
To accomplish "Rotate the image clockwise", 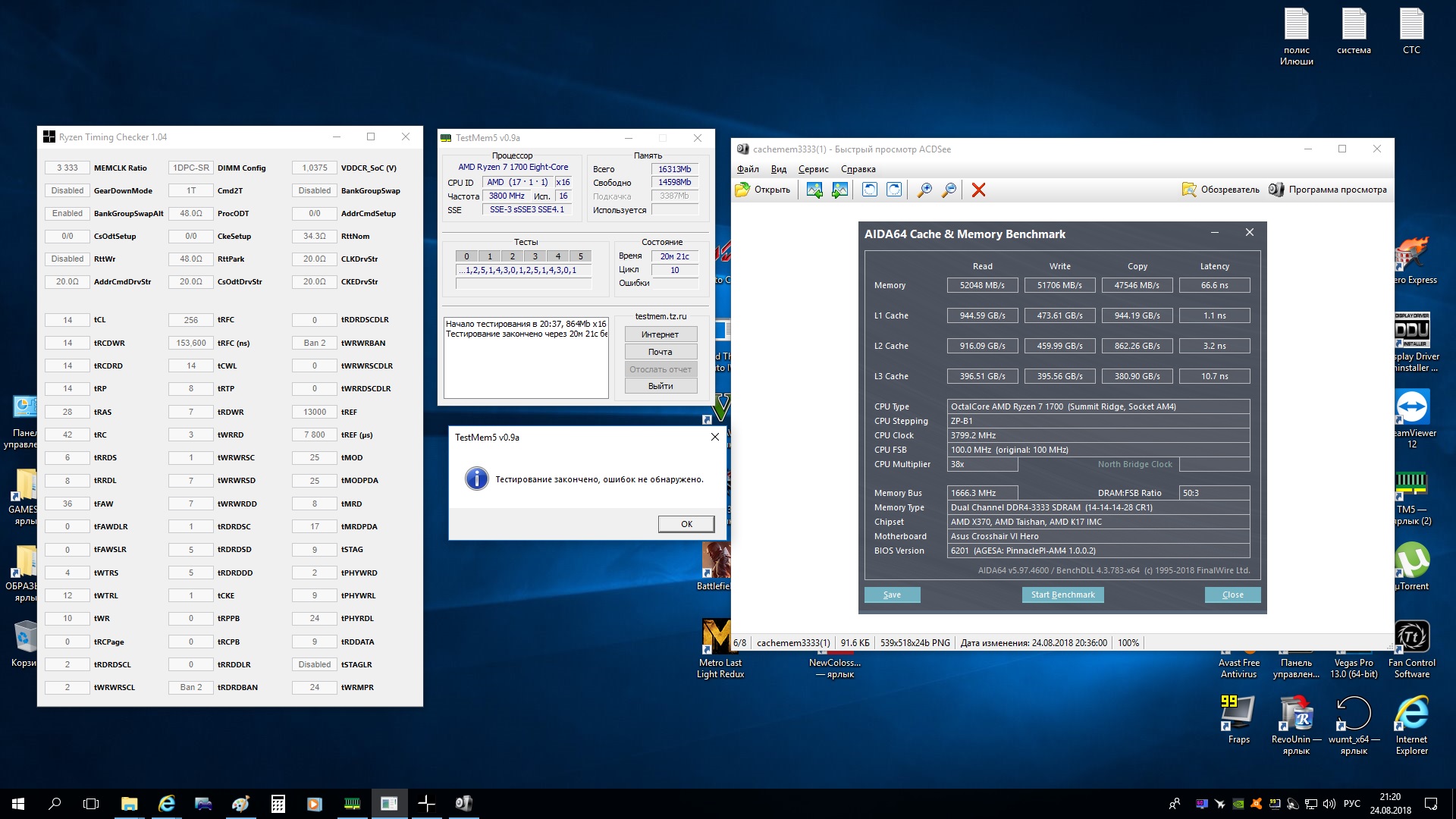I will click(894, 190).
